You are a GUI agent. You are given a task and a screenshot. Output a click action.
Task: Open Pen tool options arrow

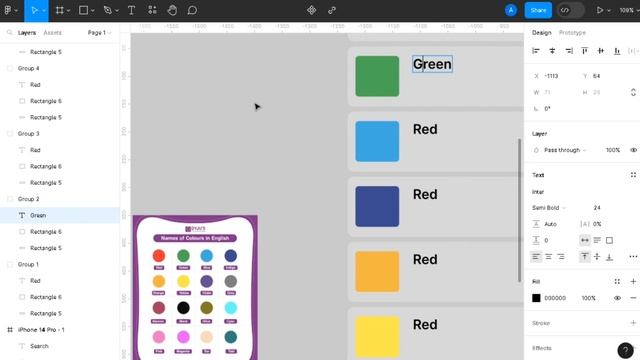click(117, 11)
